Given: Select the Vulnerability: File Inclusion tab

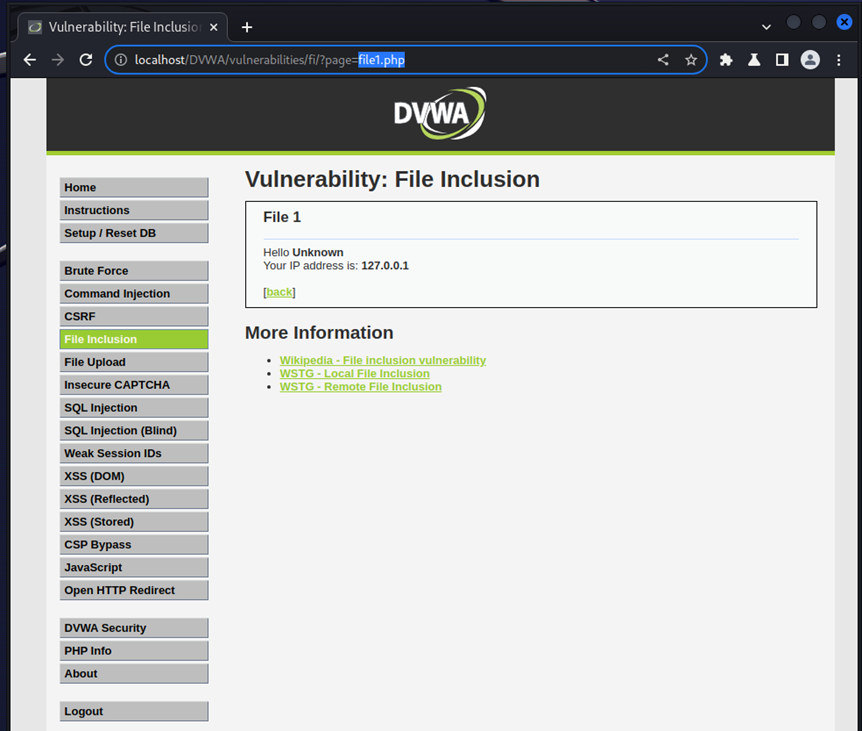Looking at the screenshot, I should (x=123, y=27).
